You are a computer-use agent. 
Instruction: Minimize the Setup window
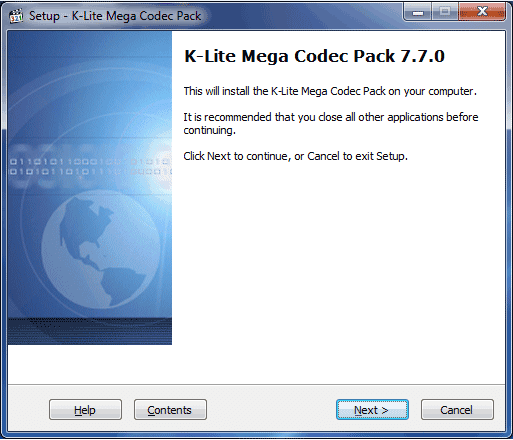pos(418,13)
